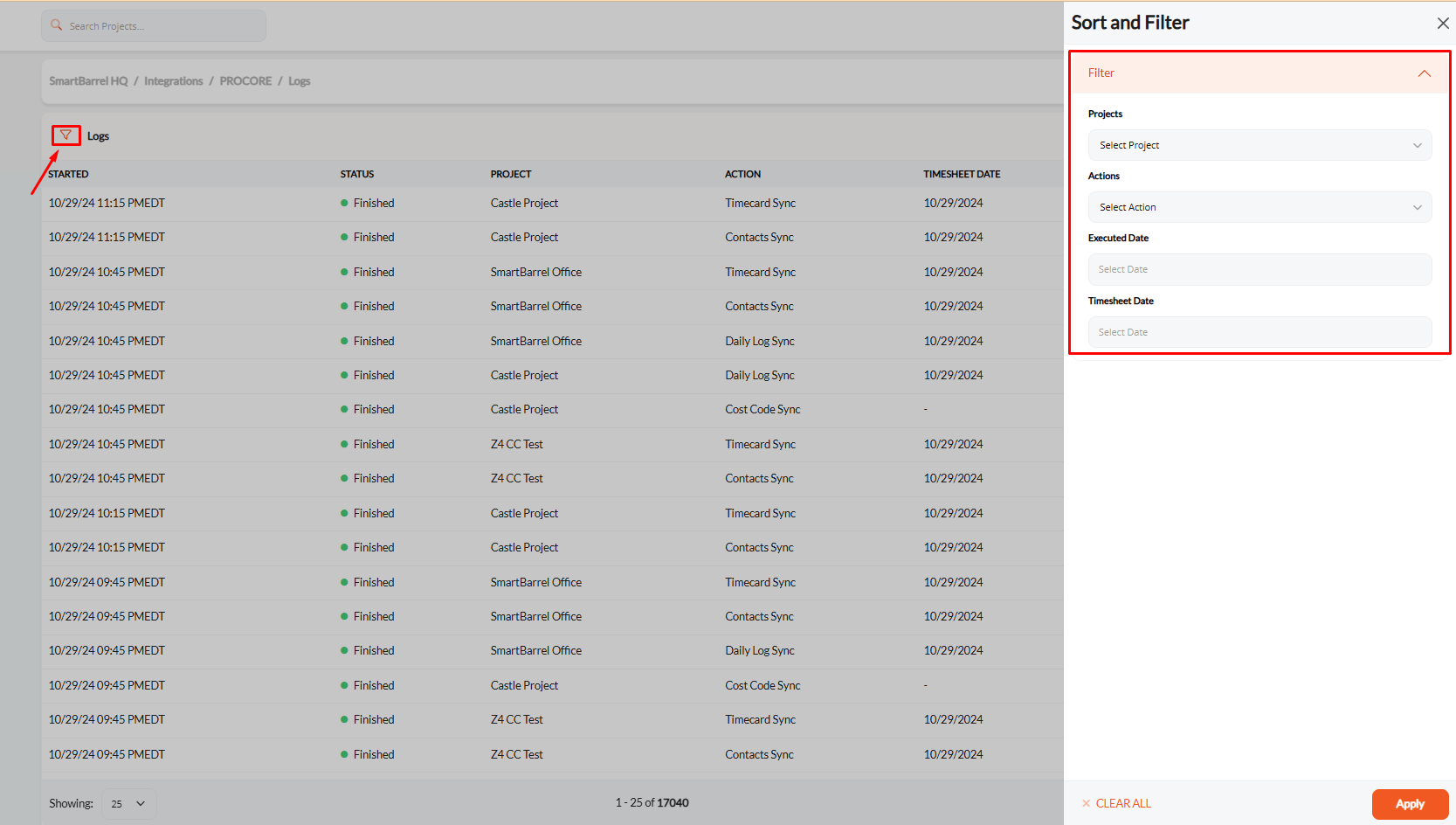Change Showing rows-per-page dropdown of 25
The width and height of the screenshot is (1456, 825).
coord(129,804)
